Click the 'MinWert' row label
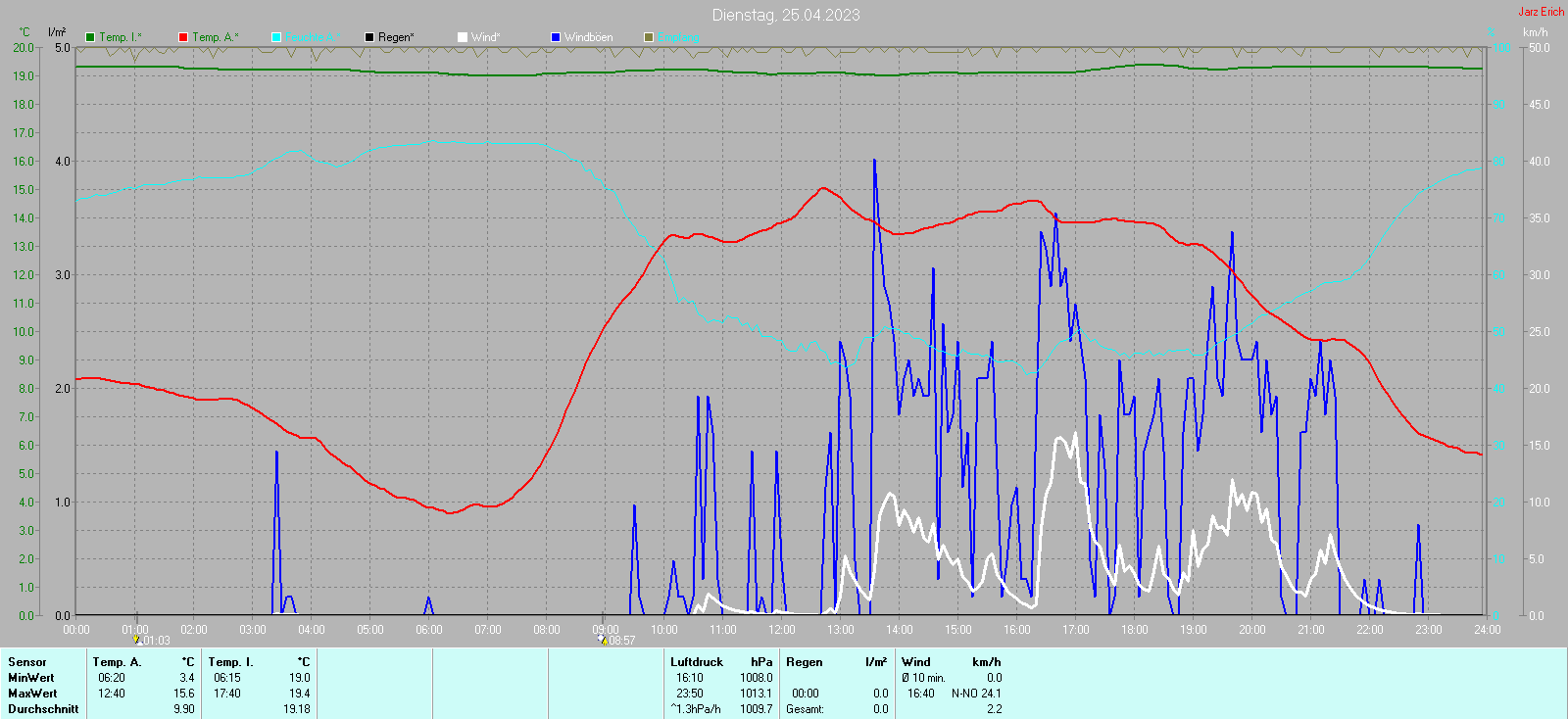The height and width of the screenshot is (719, 1568). click(31, 678)
